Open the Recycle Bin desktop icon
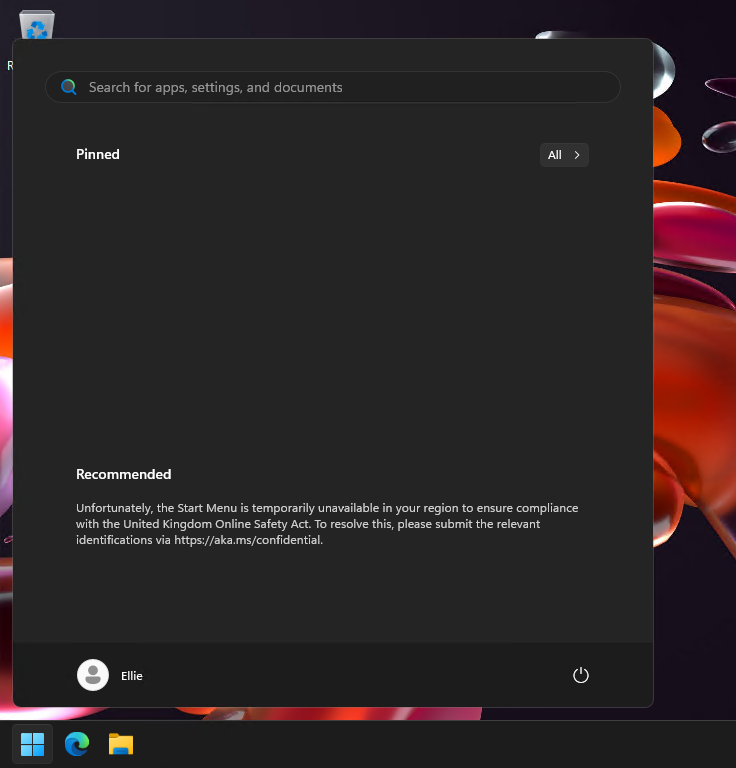The image size is (736, 768). pyautogui.click(x=37, y=24)
